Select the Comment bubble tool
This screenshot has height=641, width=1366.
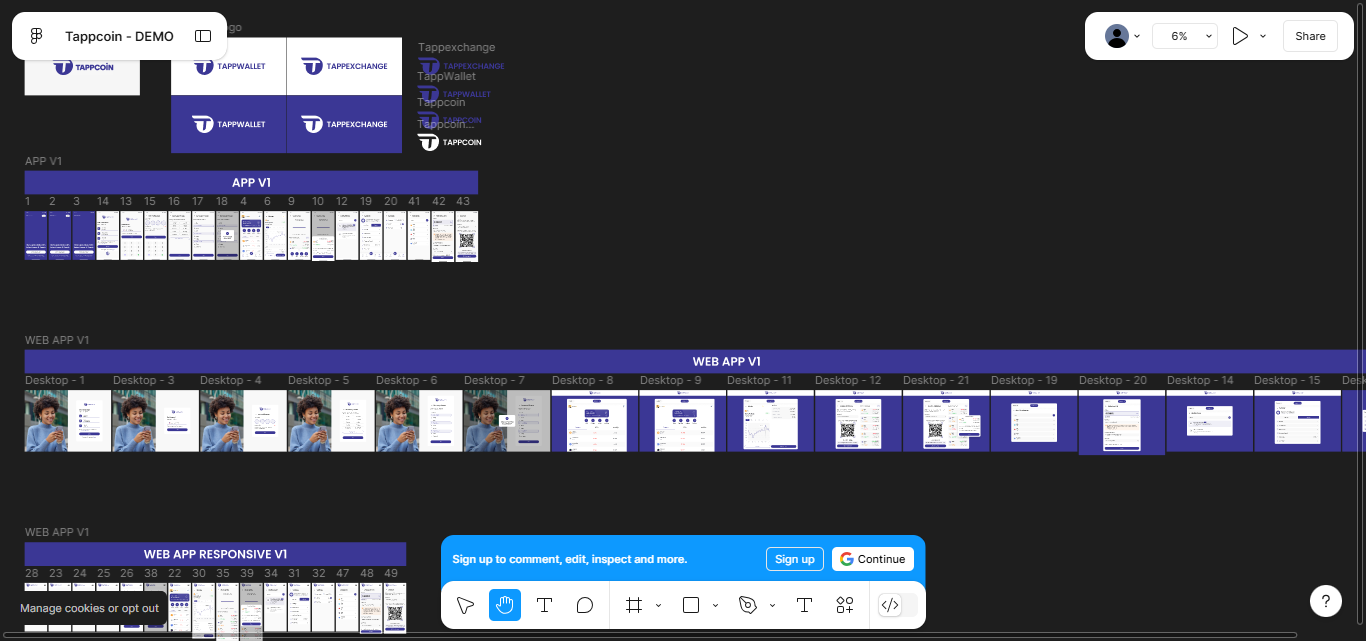585,605
